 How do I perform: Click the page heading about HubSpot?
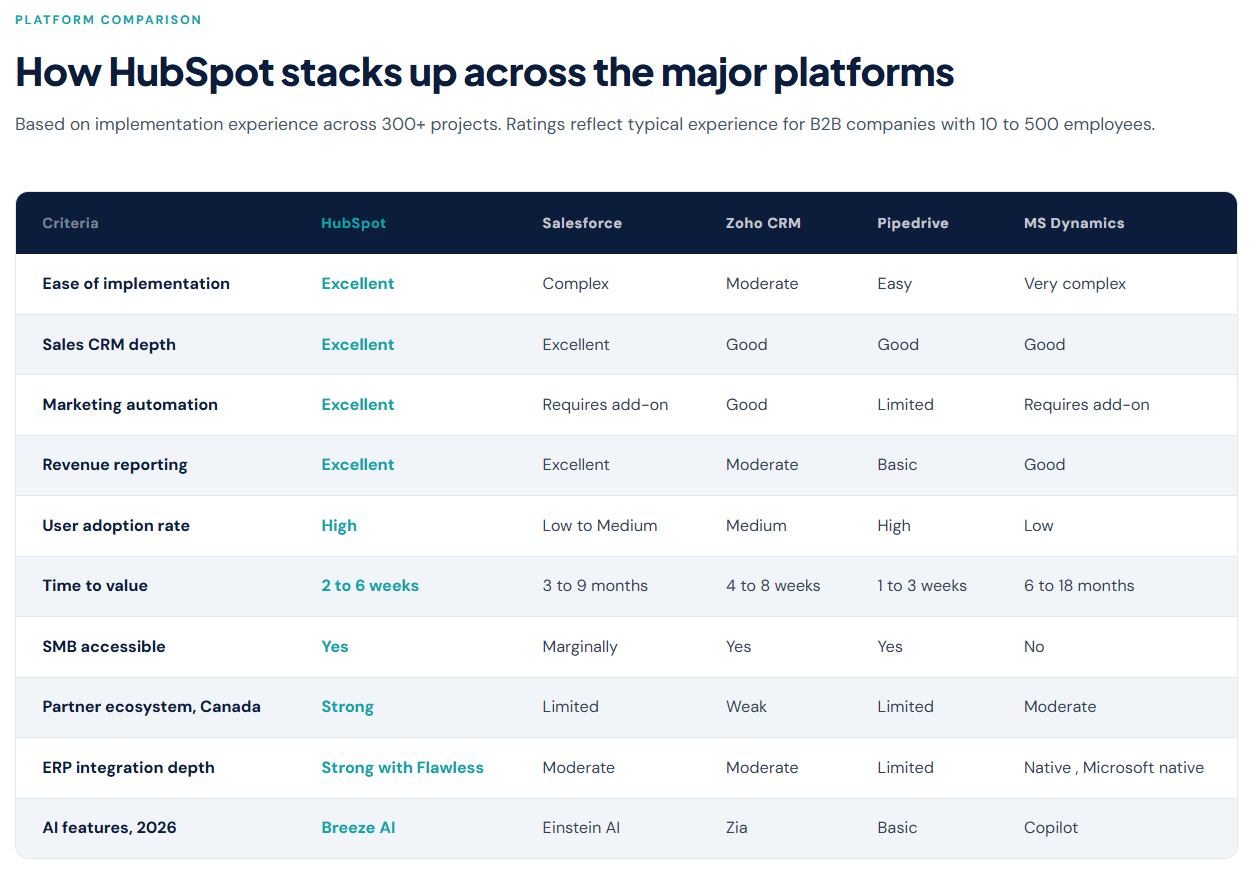[484, 73]
